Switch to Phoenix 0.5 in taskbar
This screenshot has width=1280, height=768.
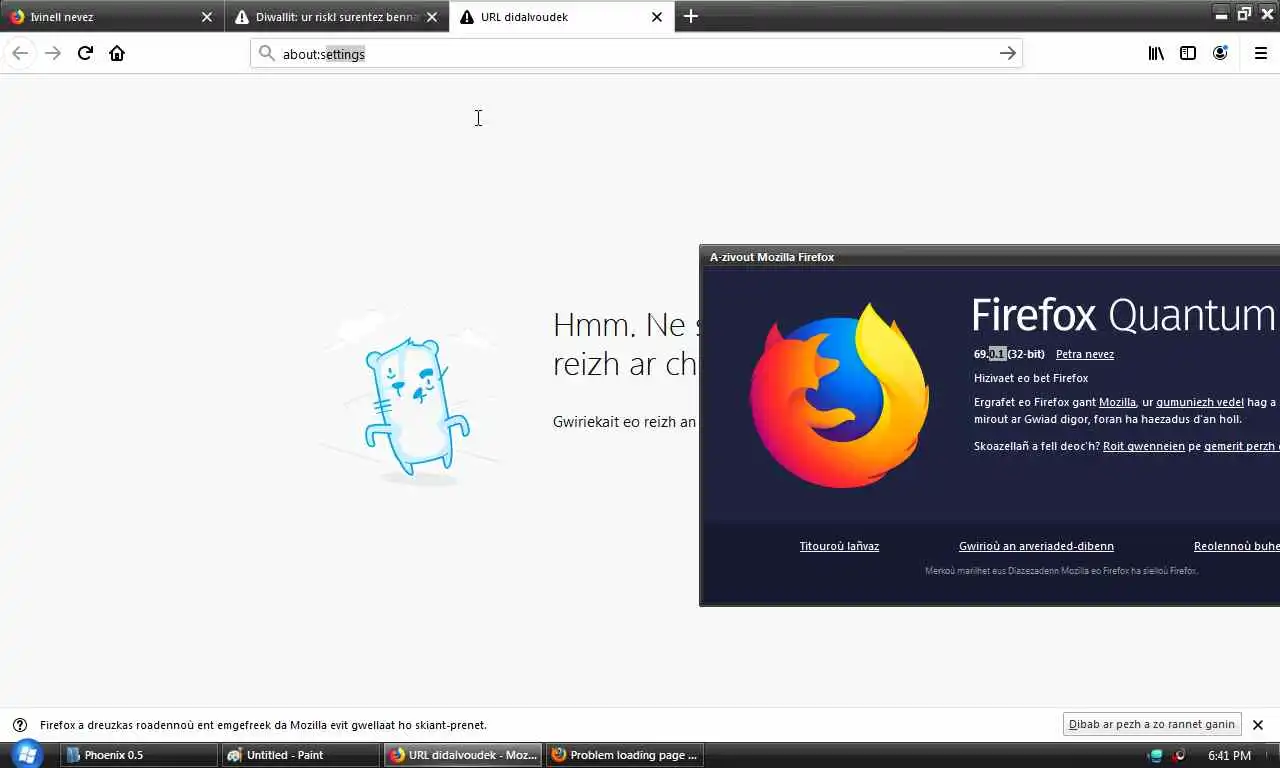pyautogui.click(x=139, y=755)
